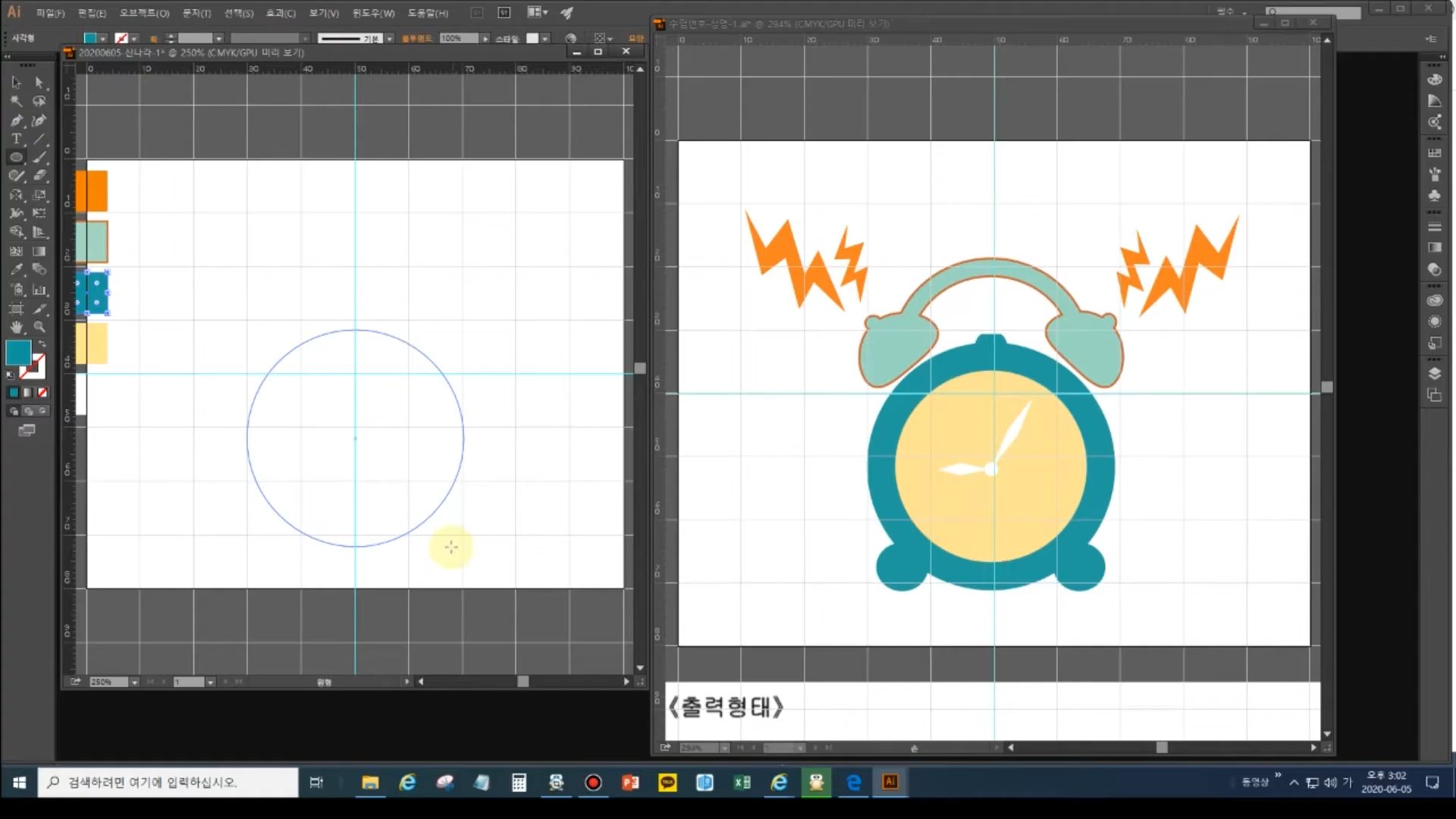Select the Ellipse tool in toolbox
Image resolution: width=1456 pixels, height=819 pixels.
tap(16, 158)
